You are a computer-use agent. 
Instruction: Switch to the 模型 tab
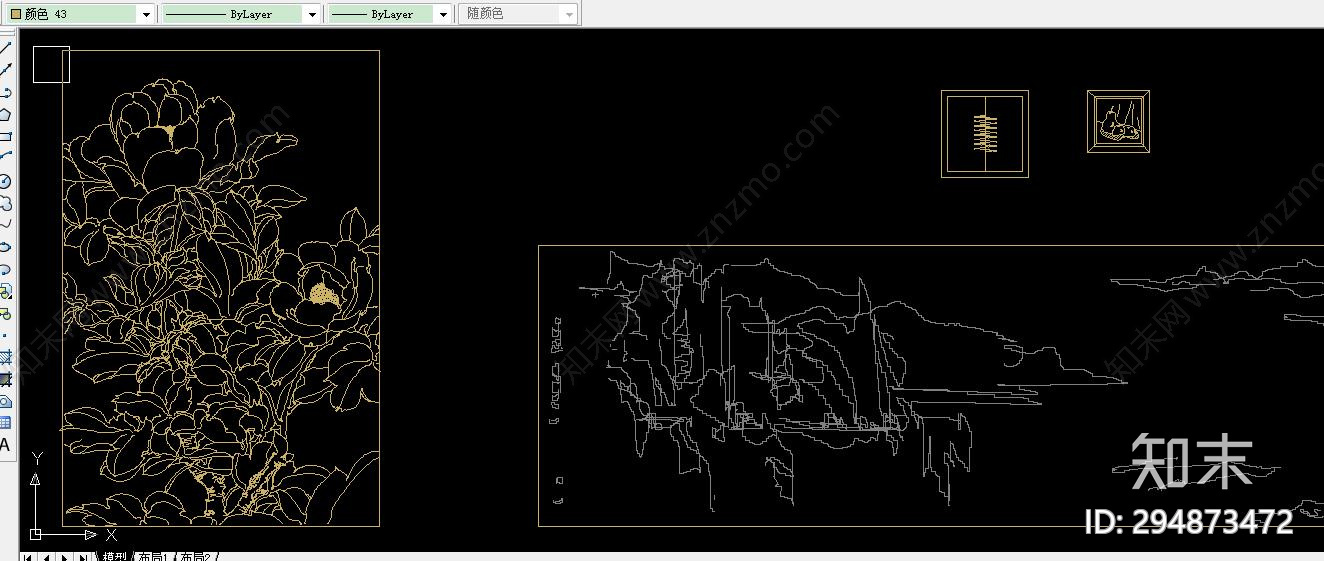pos(114,556)
